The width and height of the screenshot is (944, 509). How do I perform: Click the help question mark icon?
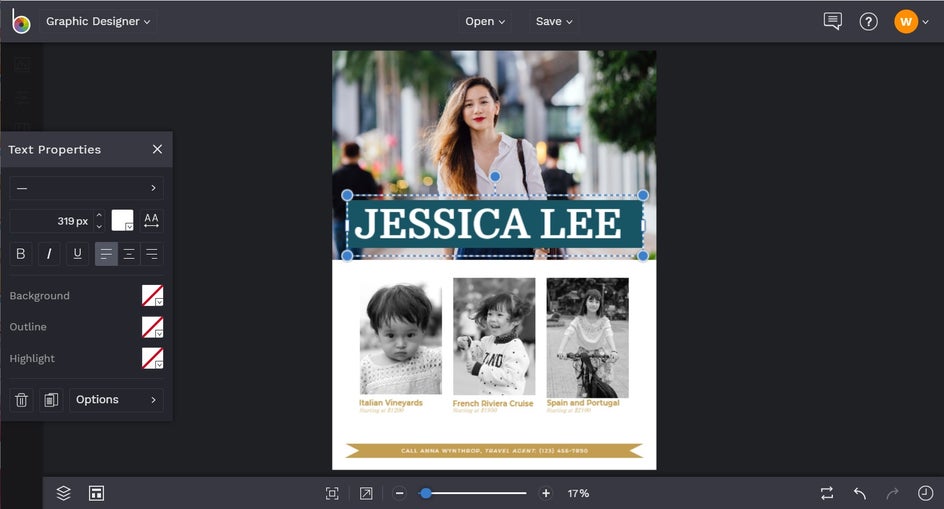(x=868, y=22)
